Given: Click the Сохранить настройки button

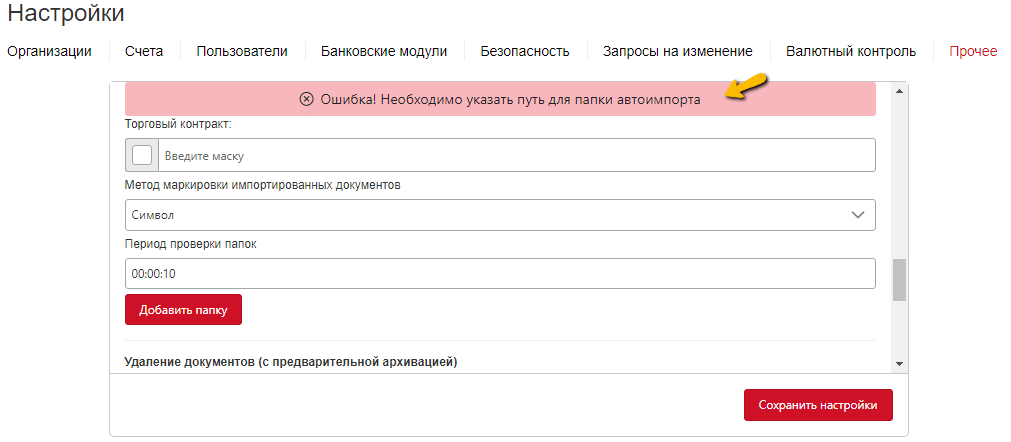Looking at the screenshot, I should (818, 405).
